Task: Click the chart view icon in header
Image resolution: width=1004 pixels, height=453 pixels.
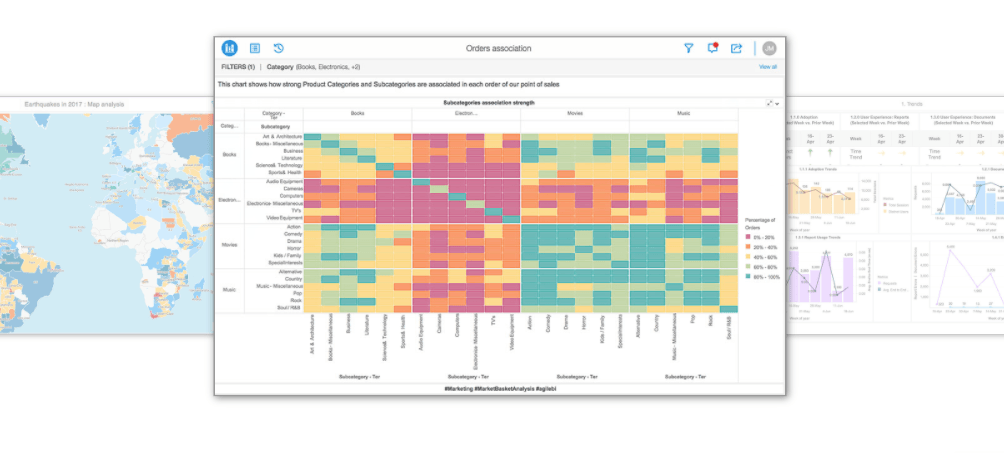Action: [x=230, y=48]
